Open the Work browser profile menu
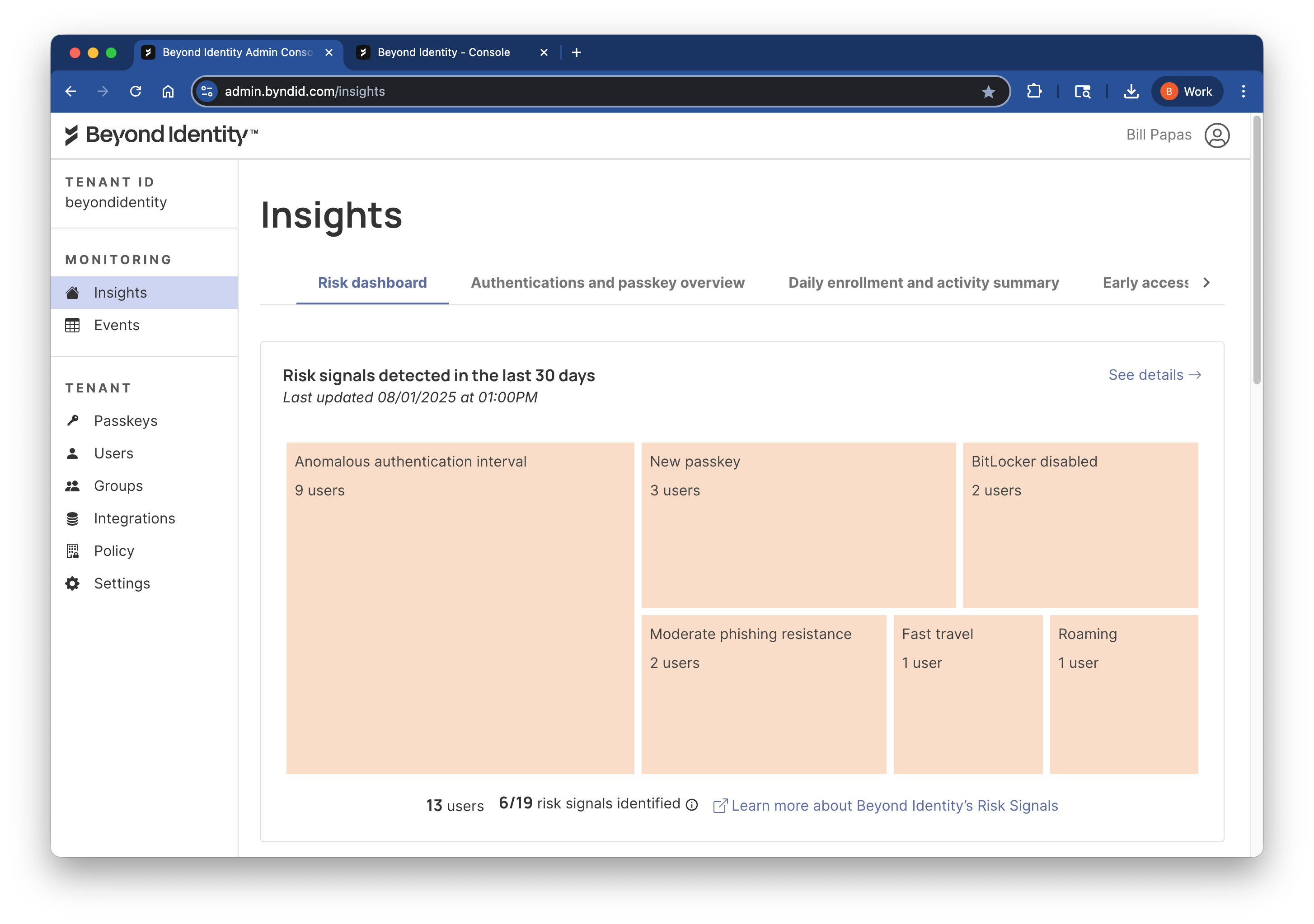Image resolution: width=1314 pixels, height=924 pixels. click(1187, 91)
